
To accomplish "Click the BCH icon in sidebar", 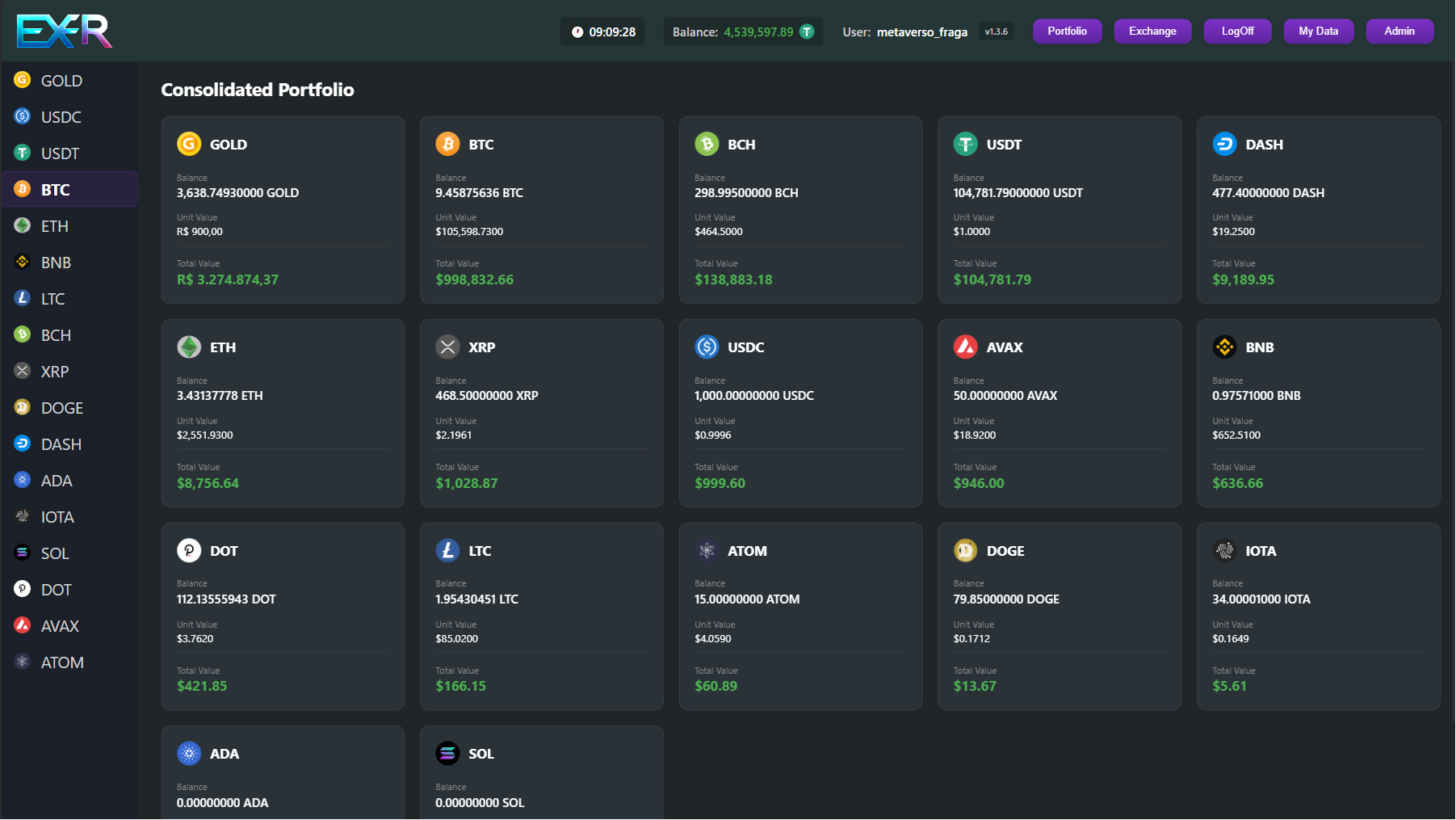I will point(23,334).
